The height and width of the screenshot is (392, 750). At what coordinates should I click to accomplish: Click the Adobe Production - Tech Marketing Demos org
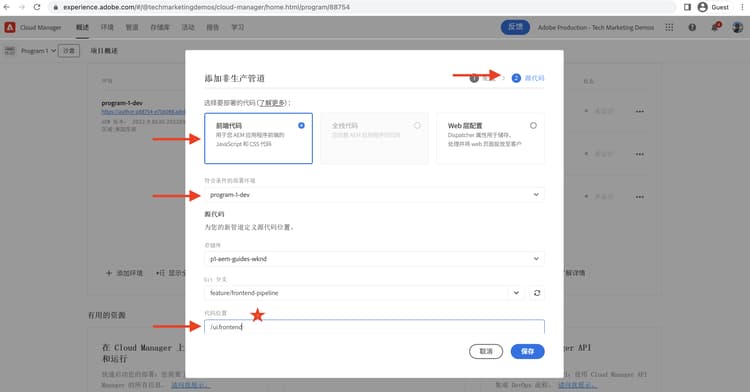[x=596, y=27]
